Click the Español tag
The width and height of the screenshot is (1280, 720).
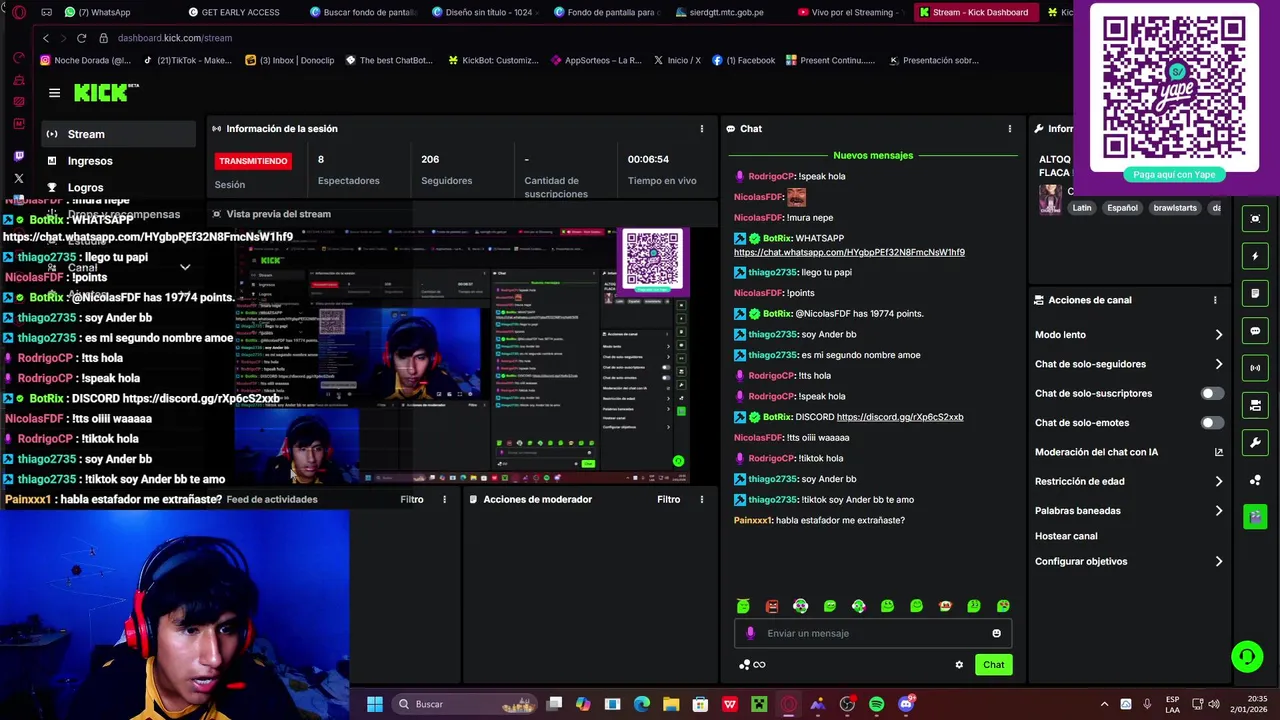click(x=1122, y=208)
